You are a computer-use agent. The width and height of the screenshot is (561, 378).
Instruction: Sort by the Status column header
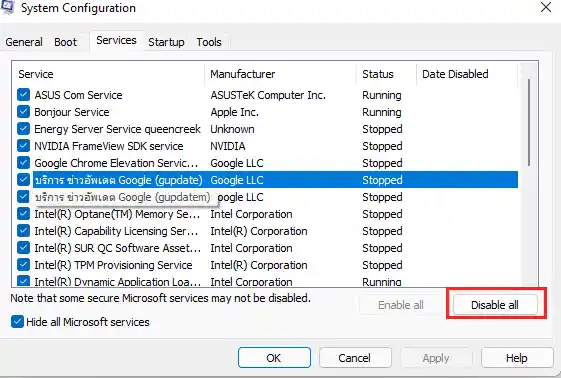pyautogui.click(x=386, y=74)
